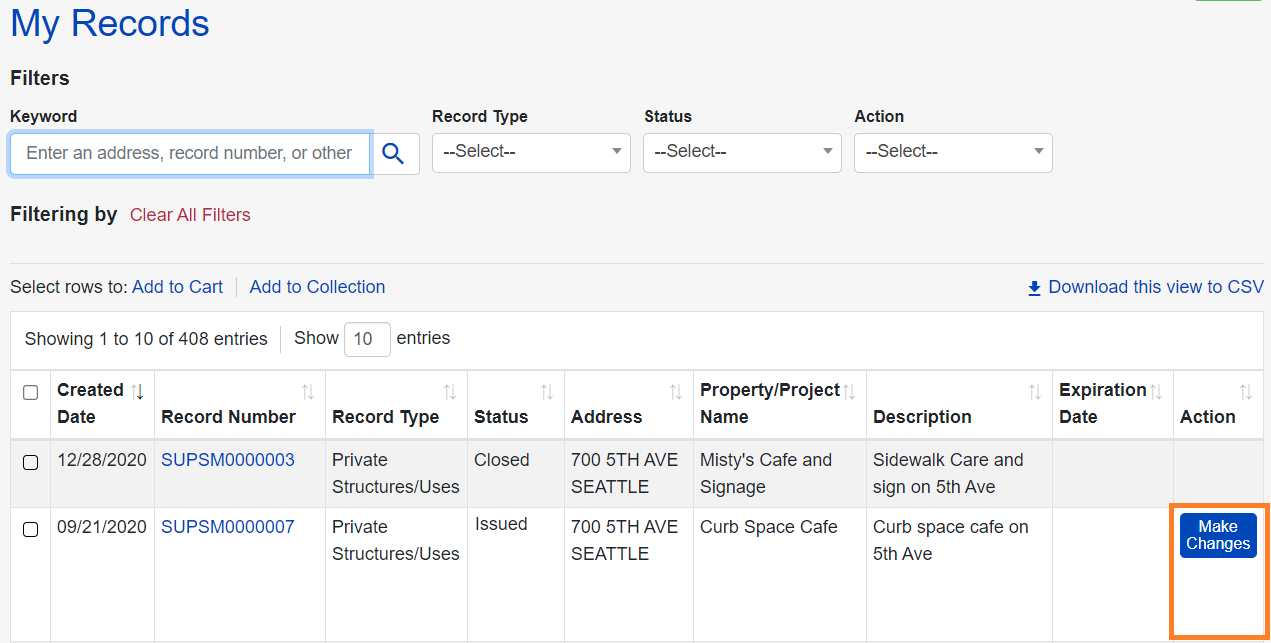Tick checkbox for record SUPSM0000003

coord(30,462)
